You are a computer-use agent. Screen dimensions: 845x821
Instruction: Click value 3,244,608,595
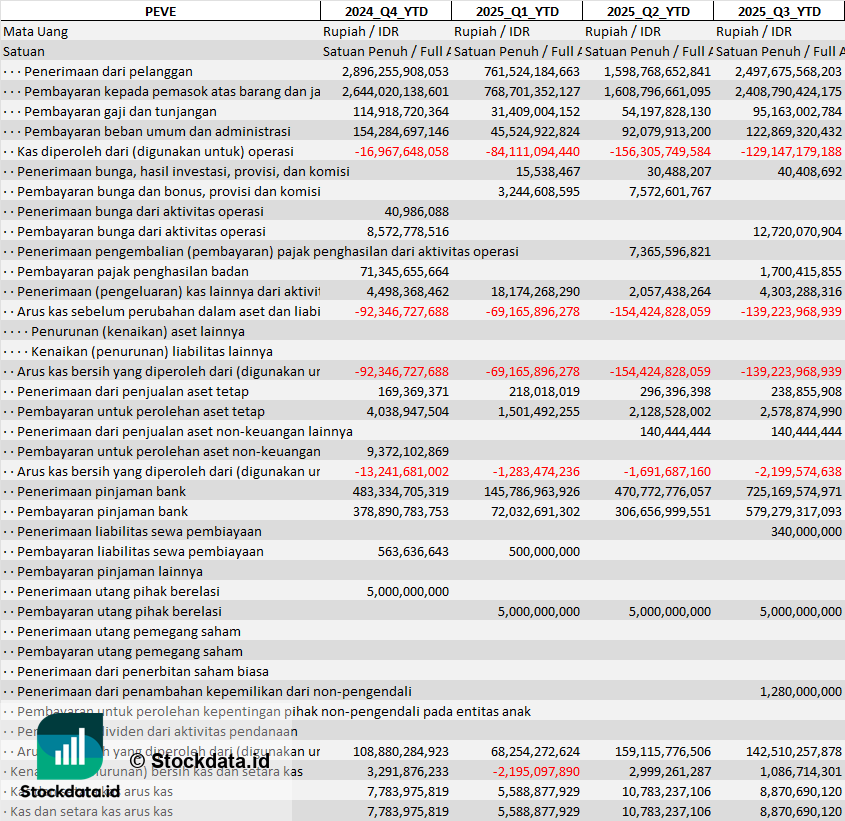click(x=538, y=191)
